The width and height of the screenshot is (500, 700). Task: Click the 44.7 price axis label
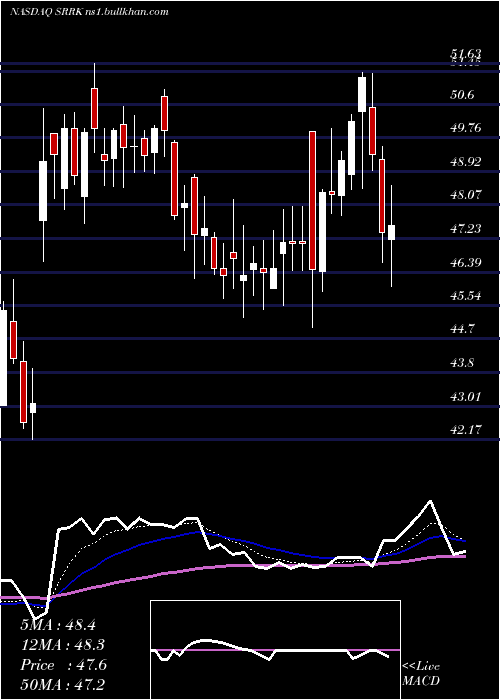tap(462, 329)
